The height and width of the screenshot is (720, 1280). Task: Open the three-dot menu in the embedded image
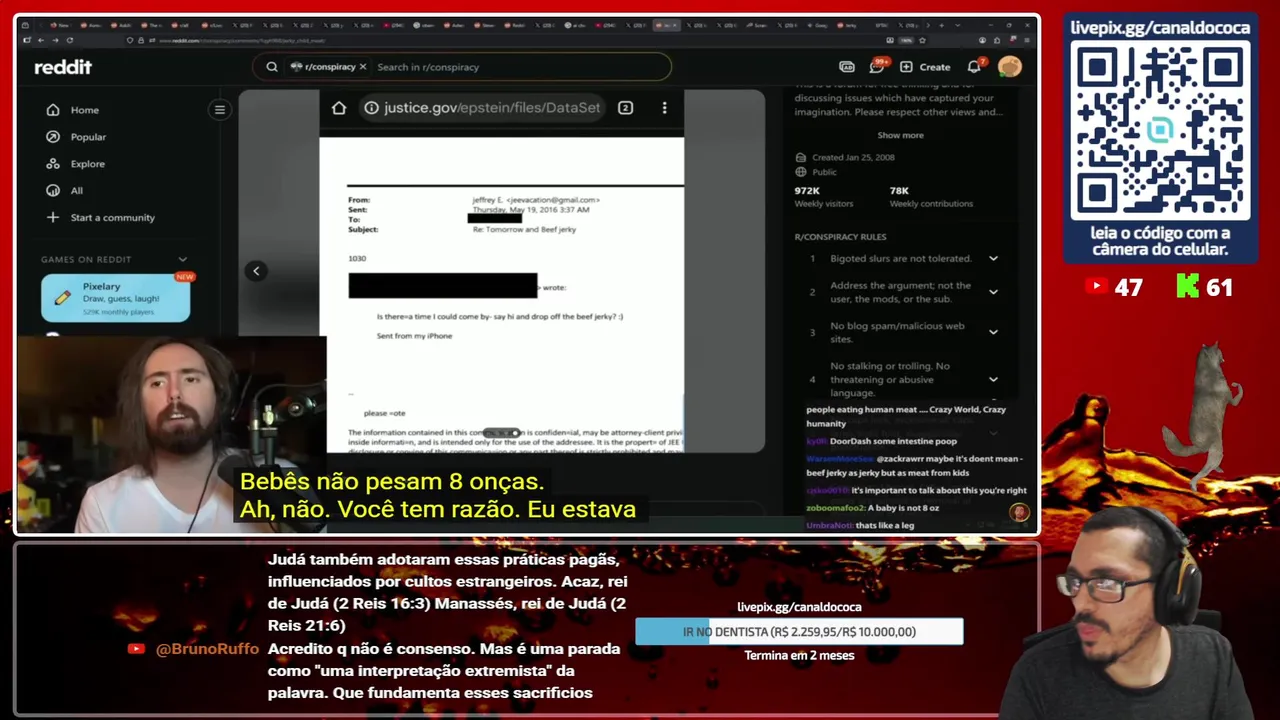664,108
